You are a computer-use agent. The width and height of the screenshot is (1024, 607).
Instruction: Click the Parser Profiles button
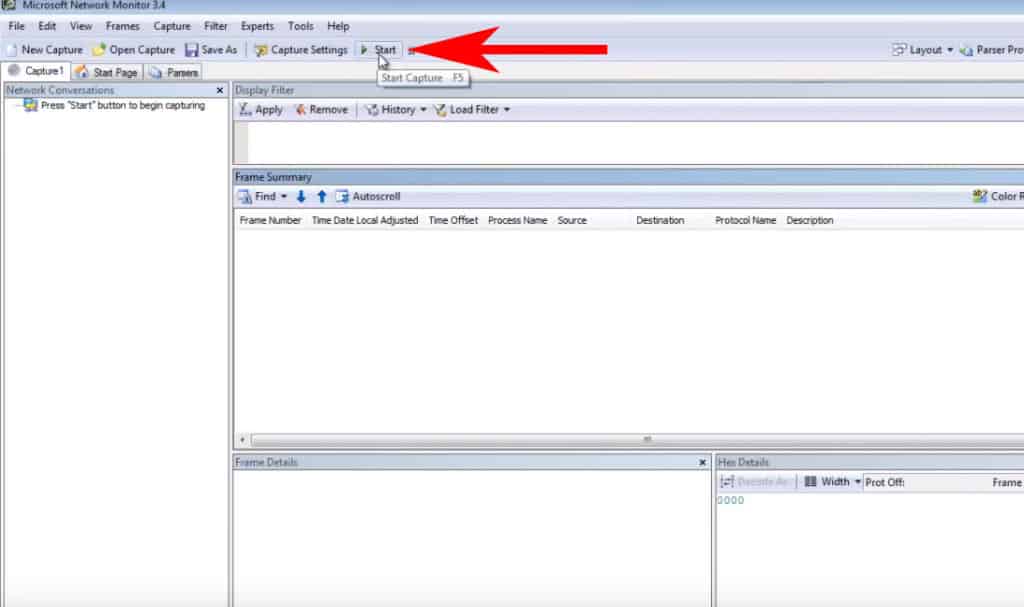(991, 50)
